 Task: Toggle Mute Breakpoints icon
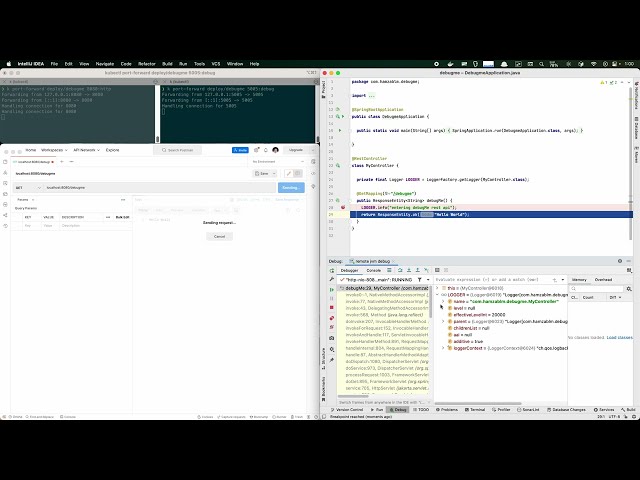pyautogui.click(x=331, y=327)
